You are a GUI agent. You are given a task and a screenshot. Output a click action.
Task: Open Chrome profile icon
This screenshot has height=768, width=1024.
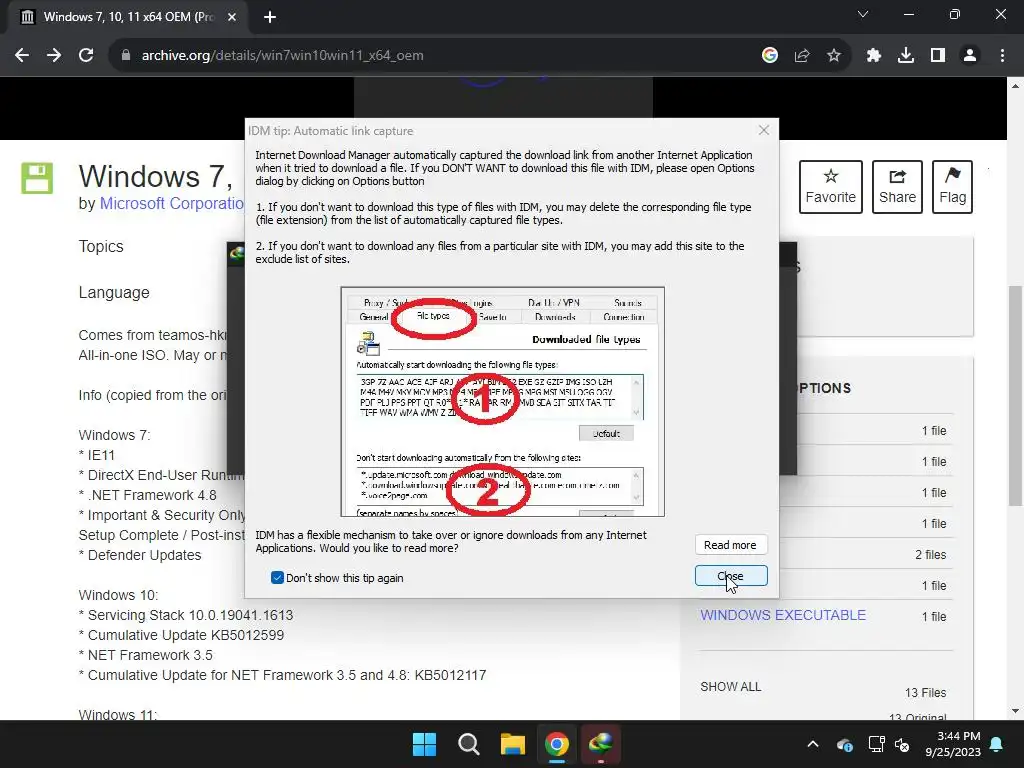coord(970,56)
